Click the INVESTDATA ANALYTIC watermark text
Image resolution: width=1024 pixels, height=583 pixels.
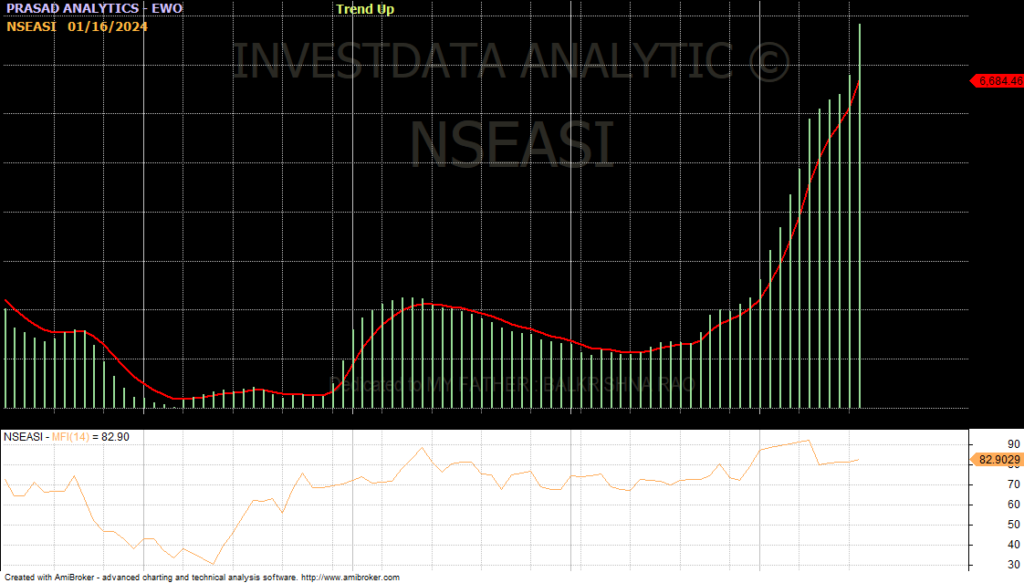511,62
